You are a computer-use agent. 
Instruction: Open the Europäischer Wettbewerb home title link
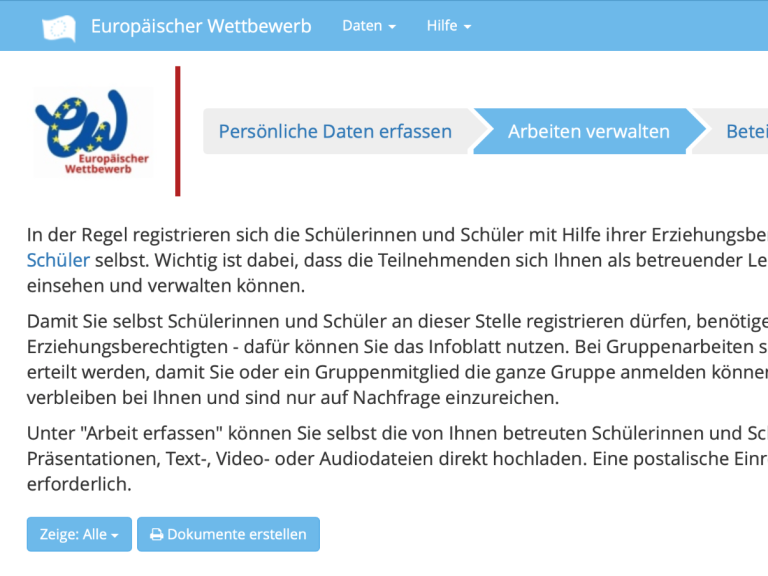200,26
